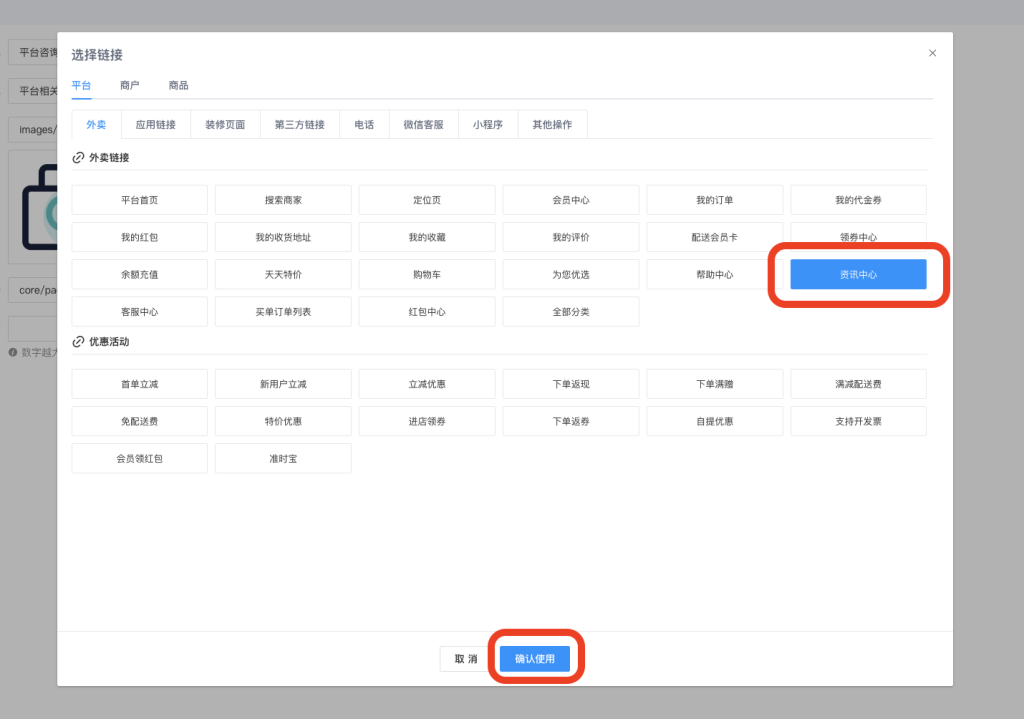Open the 应用链接 sub-tab
Viewport: 1024px width, 719px height.
(155, 125)
